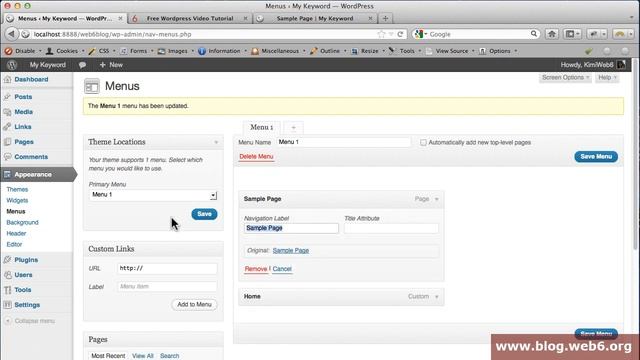This screenshot has width=640, height=360.
Task: Click the Comments bubble icon in sidebar
Action: [x=7, y=157]
